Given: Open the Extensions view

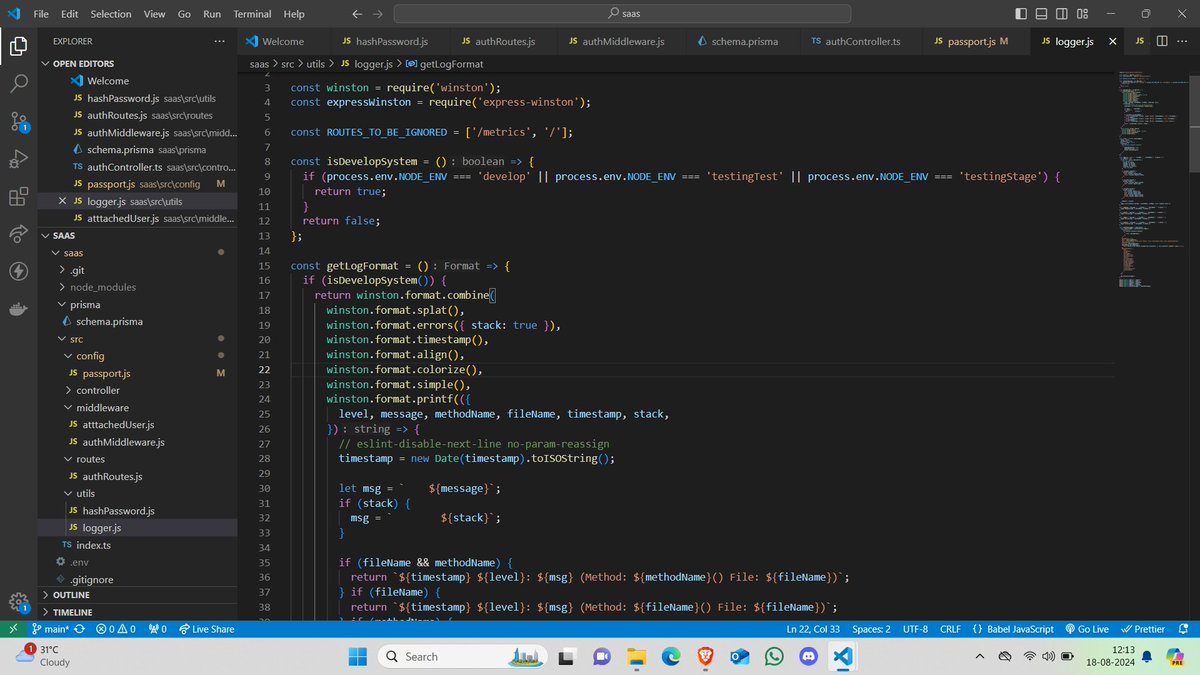Looking at the screenshot, I should [x=19, y=197].
